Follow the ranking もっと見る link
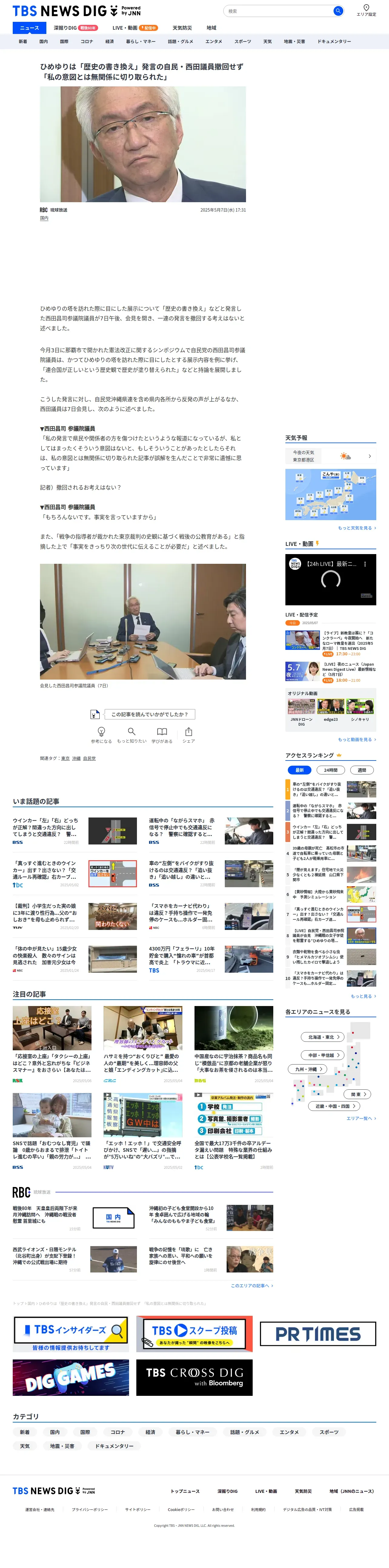The image size is (389, 1568). [x=364, y=996]
